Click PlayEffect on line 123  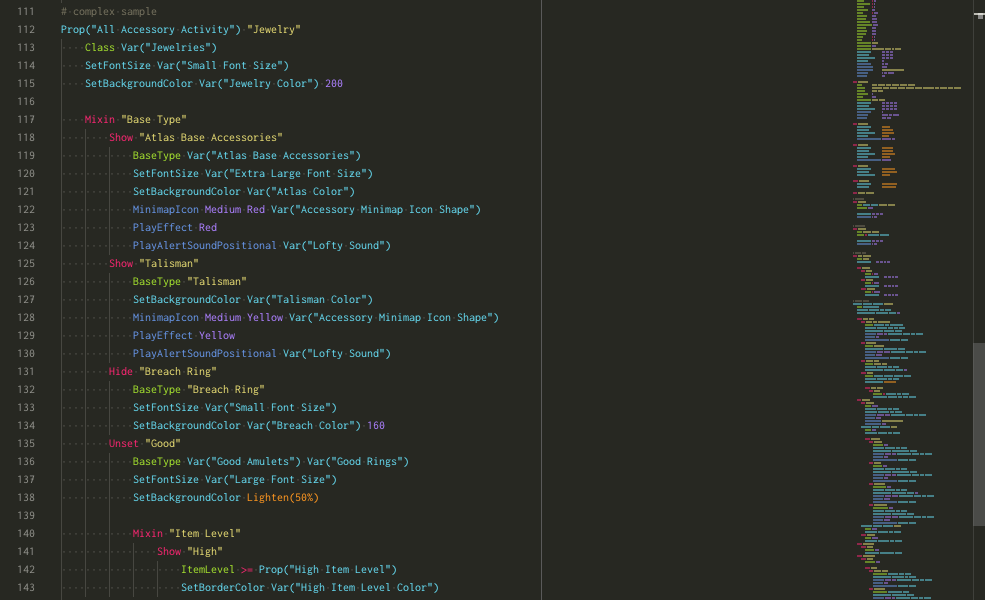163,227
